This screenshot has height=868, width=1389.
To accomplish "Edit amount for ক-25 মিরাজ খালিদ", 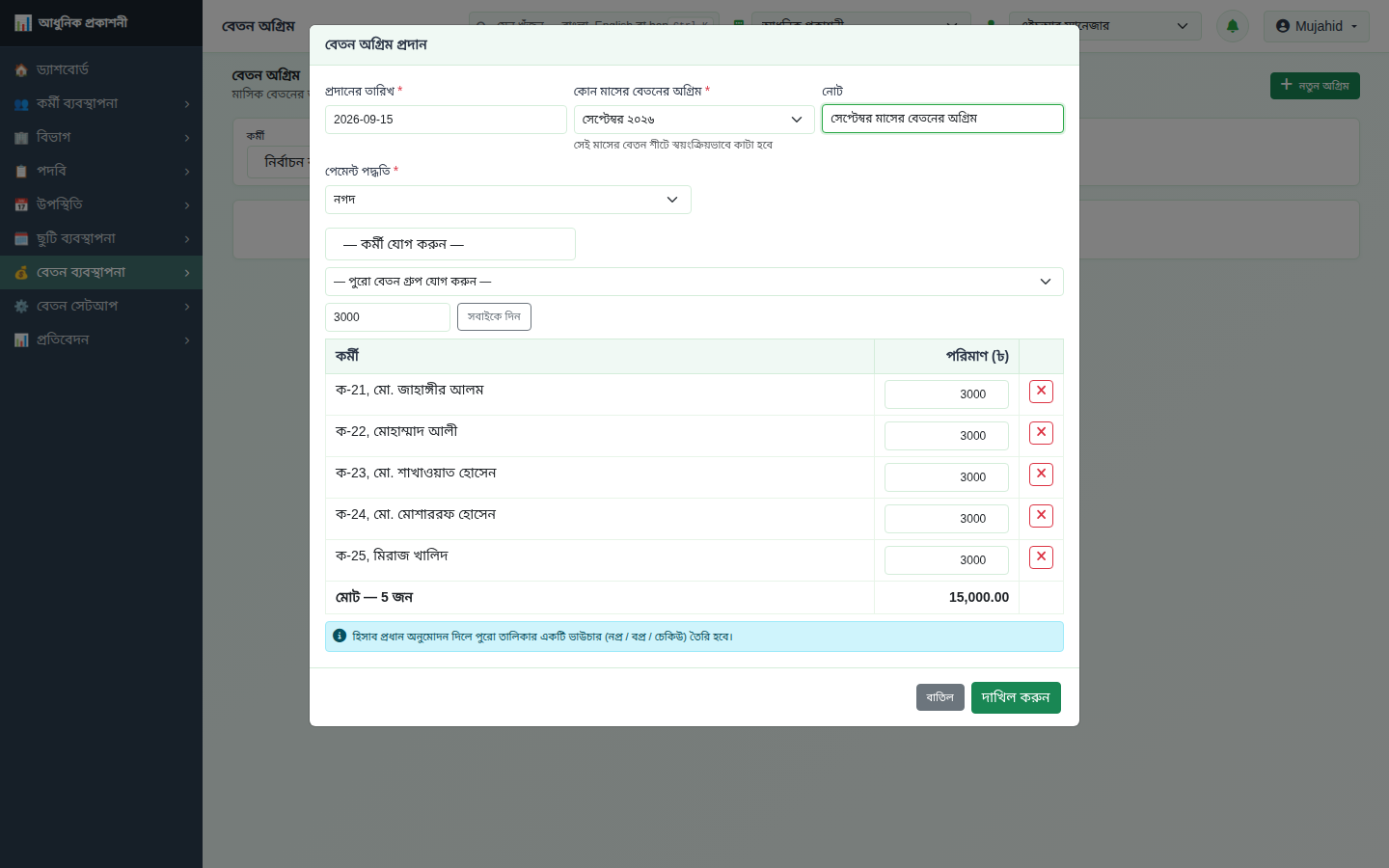I will (946, 560).
